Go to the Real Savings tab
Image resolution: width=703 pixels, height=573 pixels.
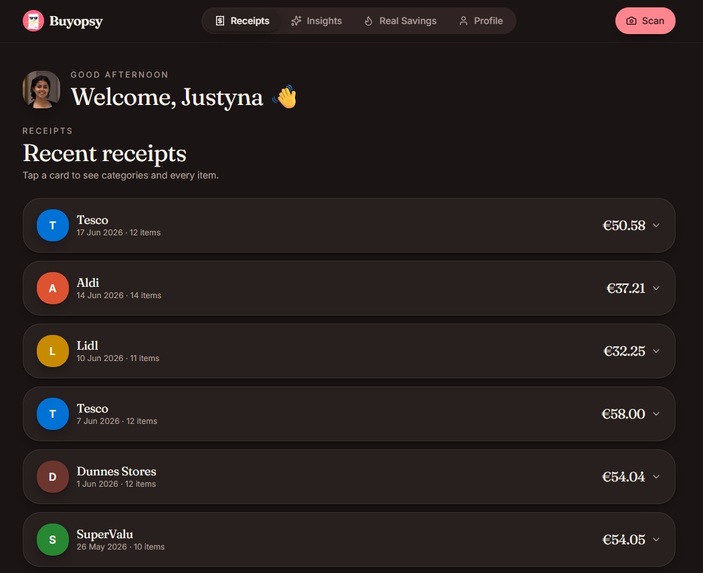coord(400,21)
